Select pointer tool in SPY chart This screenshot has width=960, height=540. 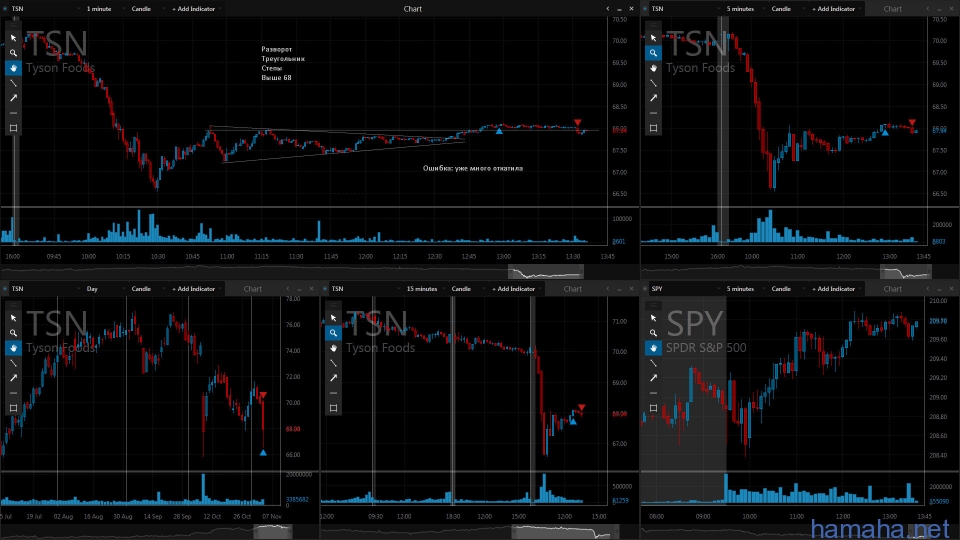pos(653,318)
